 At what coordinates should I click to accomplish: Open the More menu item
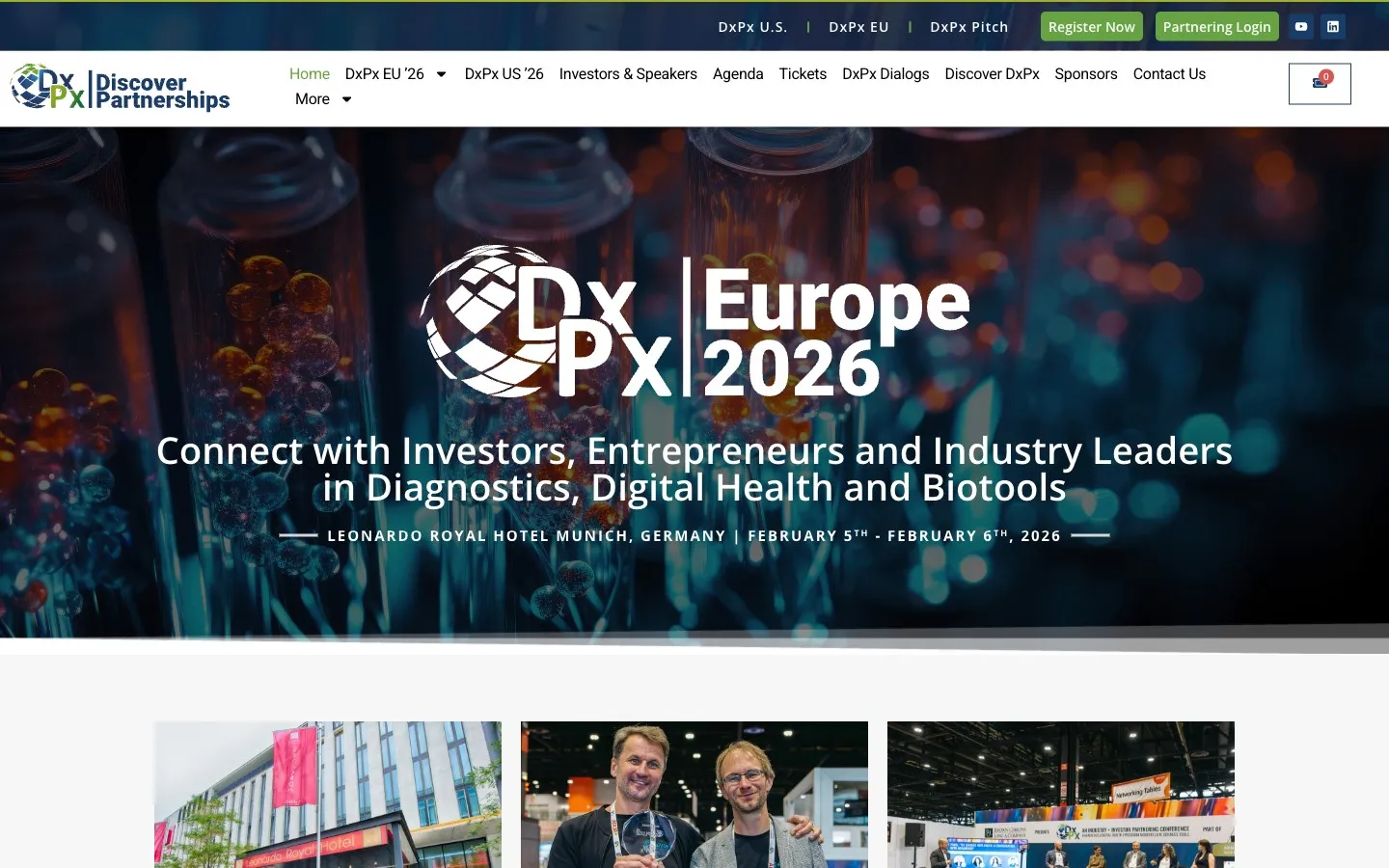click(313, 99)
